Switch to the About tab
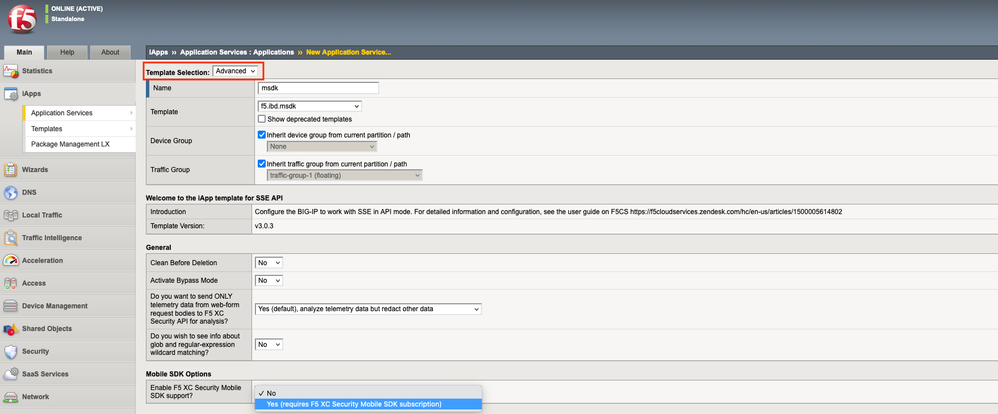The width and height of the screenshot is (998, 414). 110,52
